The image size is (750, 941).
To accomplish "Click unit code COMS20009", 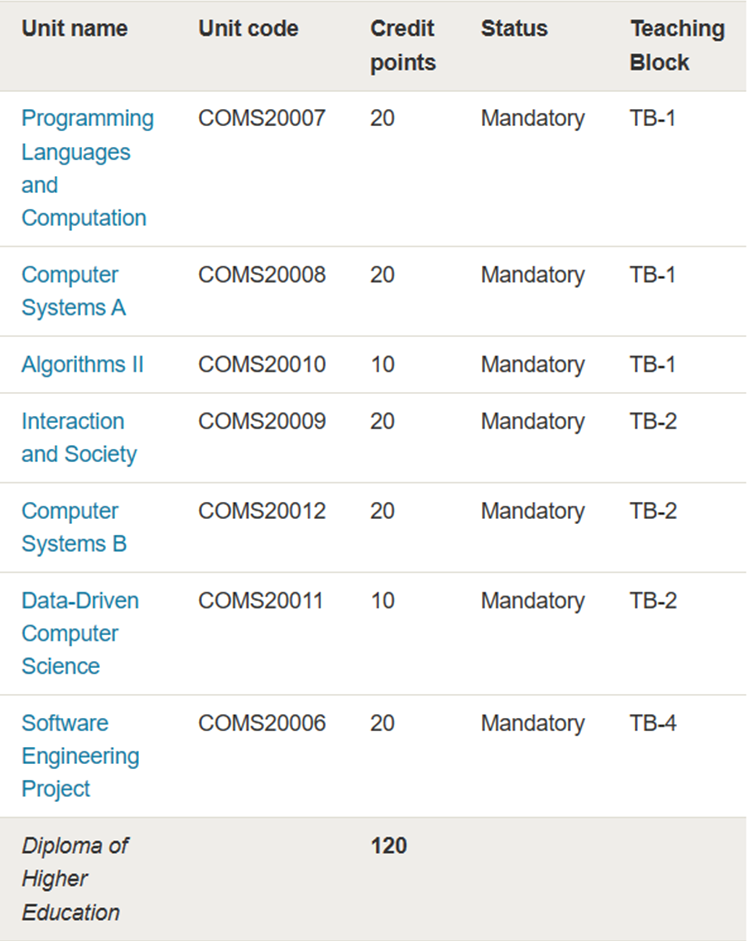I will pos(262,421).
